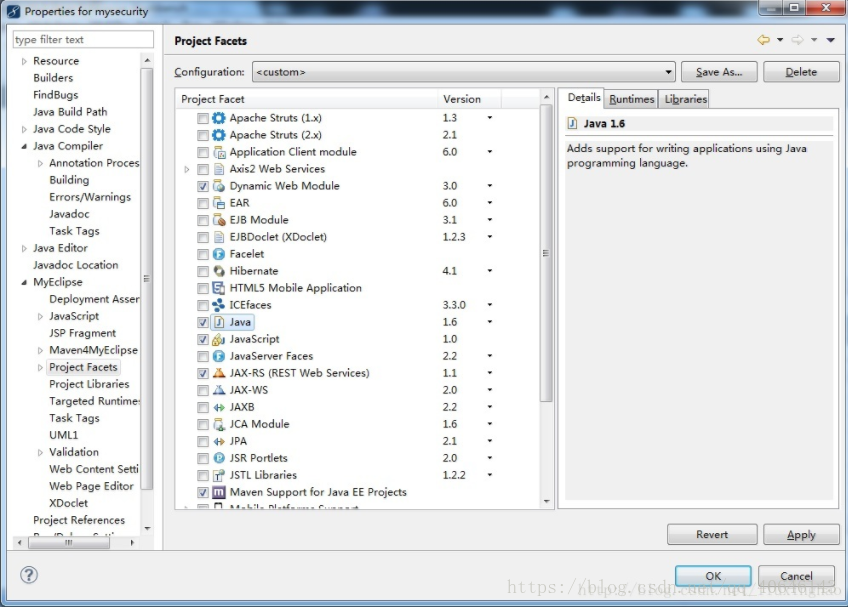The height and width of the screenshot is (607, 848).
Task: Enable the Hibernate facet checkbox
Action: (x=203, y=271)
